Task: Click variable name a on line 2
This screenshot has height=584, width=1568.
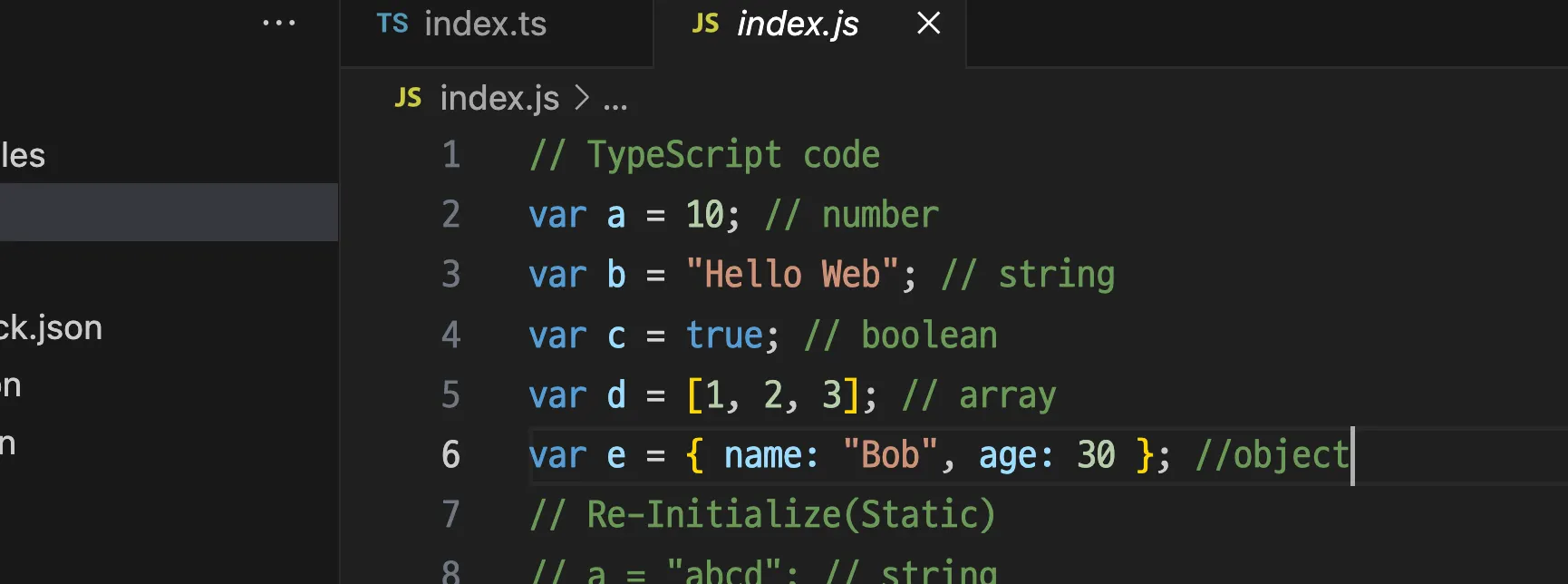Action: (616, 216)
